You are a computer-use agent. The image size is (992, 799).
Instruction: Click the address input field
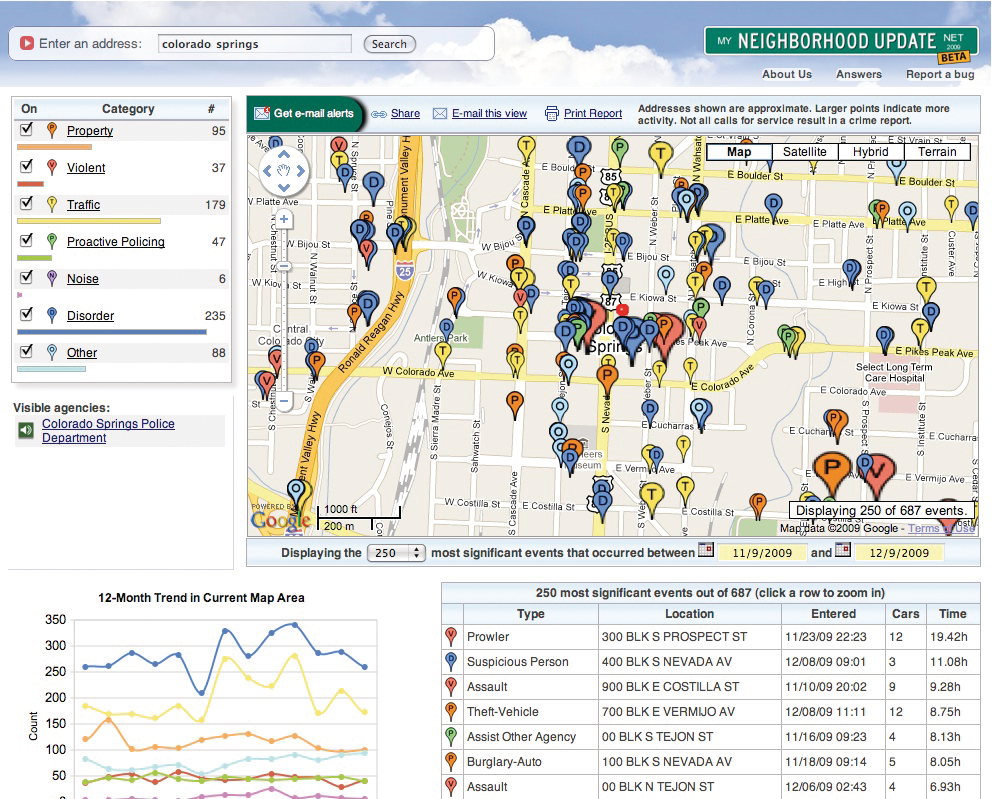(x=255, y=44)
